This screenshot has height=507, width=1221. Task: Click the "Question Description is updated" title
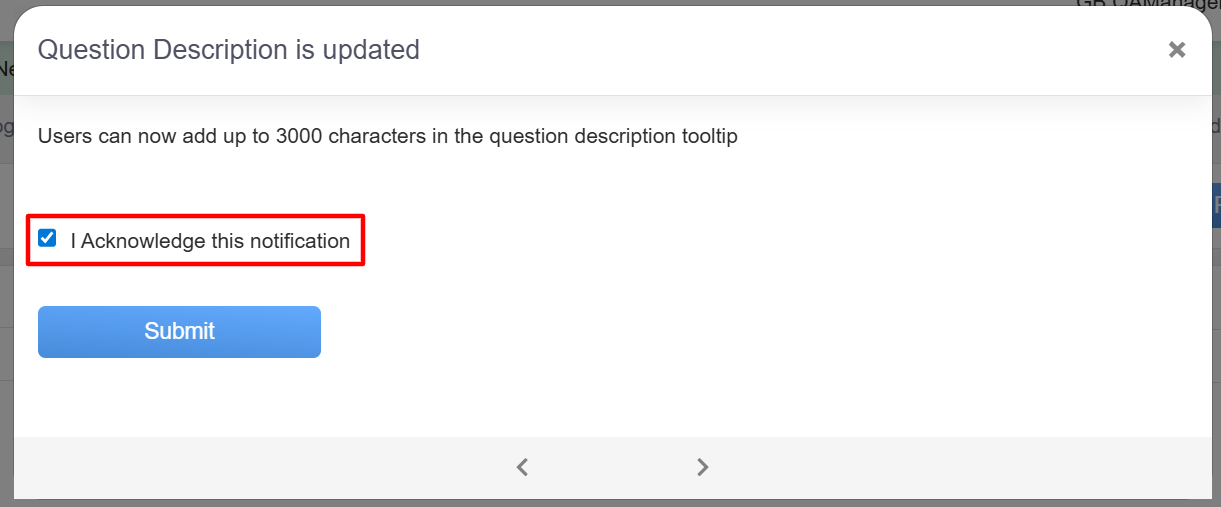(228, 49)
